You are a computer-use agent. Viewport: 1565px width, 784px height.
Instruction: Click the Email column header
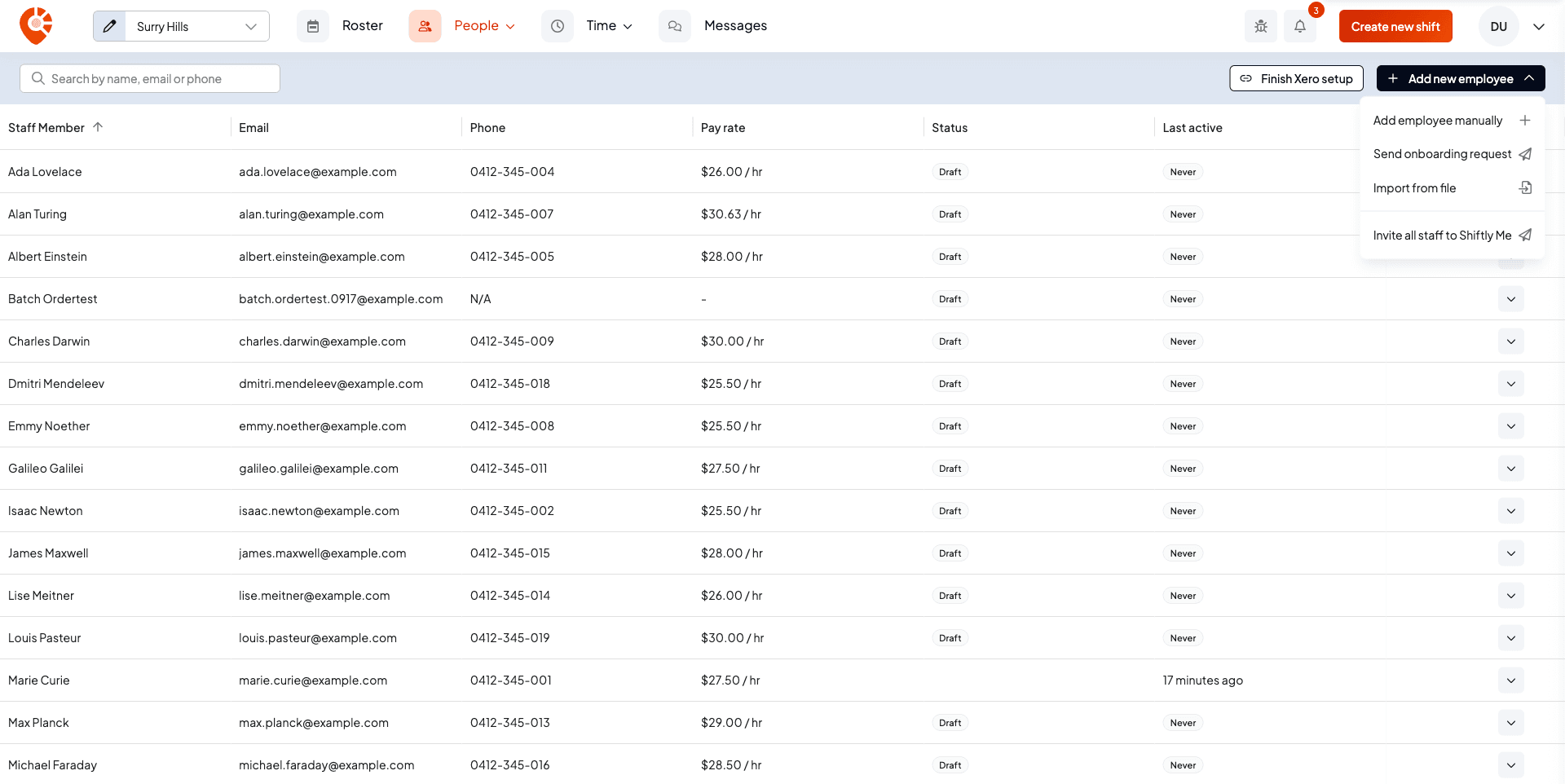pos(253,128)
